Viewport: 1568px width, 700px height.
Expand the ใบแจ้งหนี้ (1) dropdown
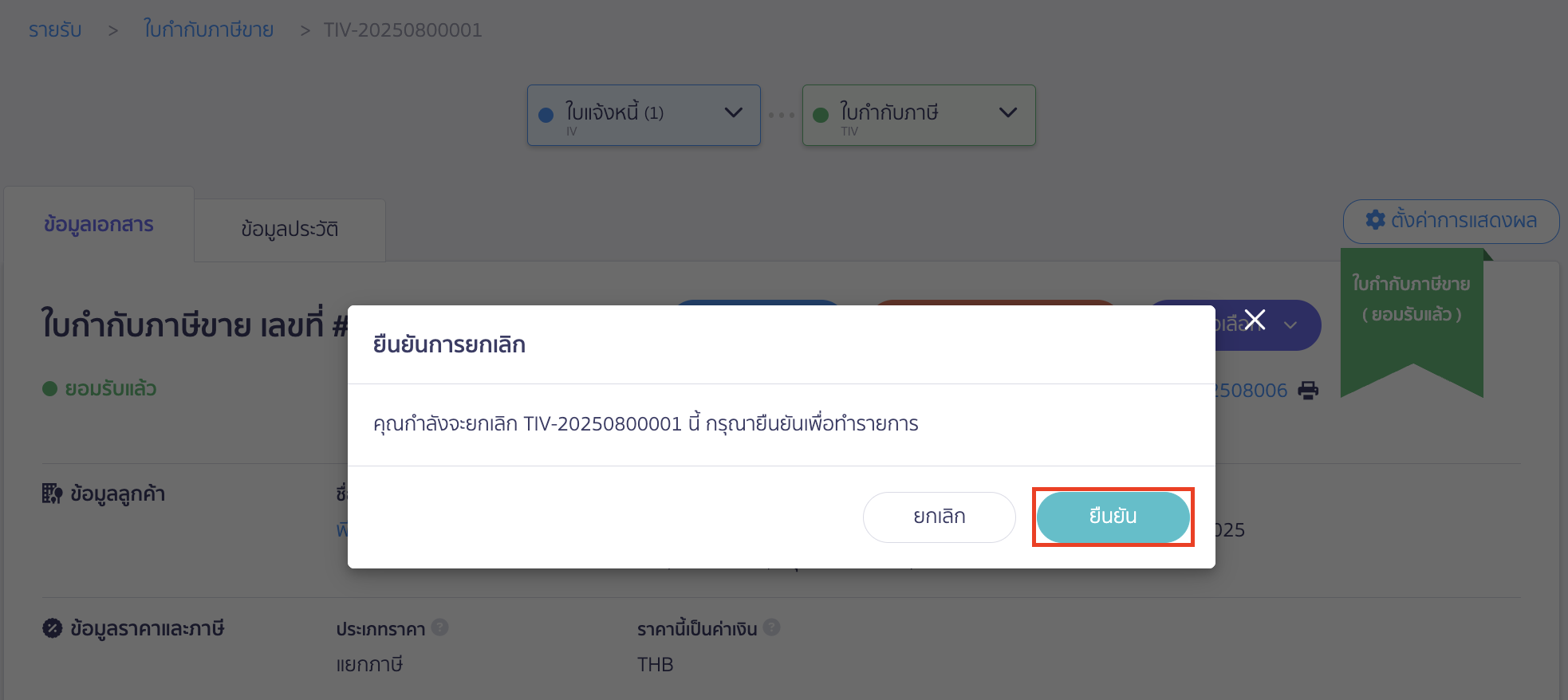(x=733, y=114)
